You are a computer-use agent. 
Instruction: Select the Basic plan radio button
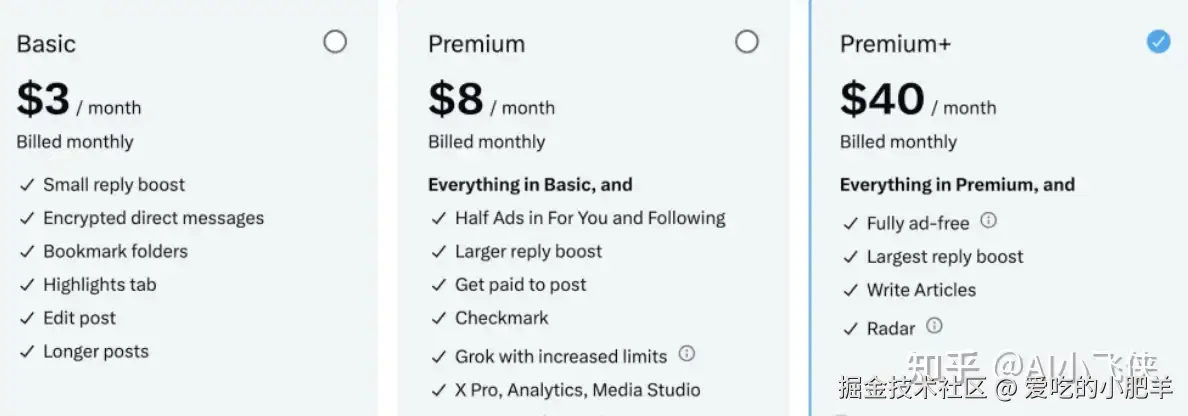335,42
